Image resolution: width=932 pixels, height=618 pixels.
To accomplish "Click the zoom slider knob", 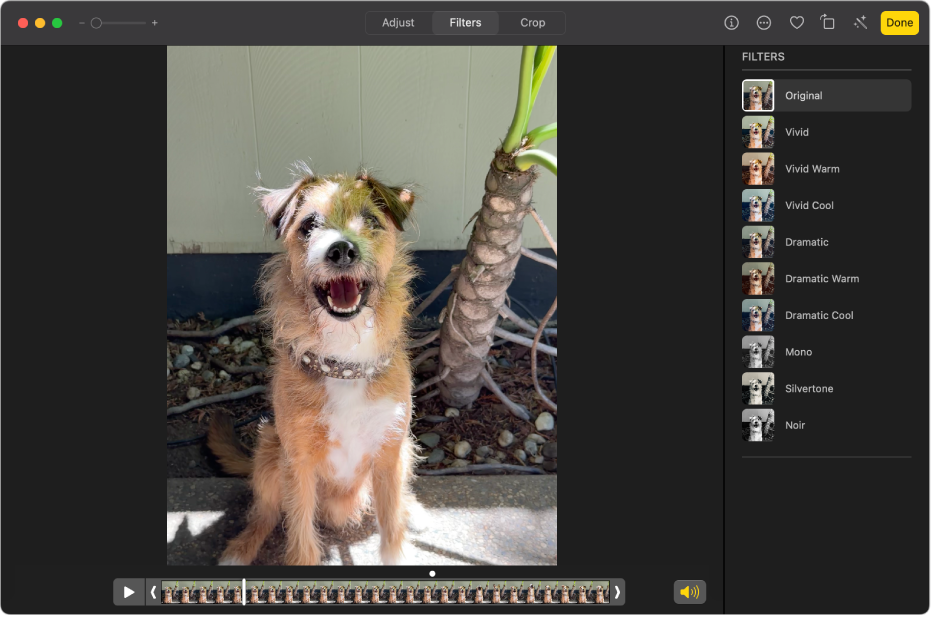I will coord(96,23).
